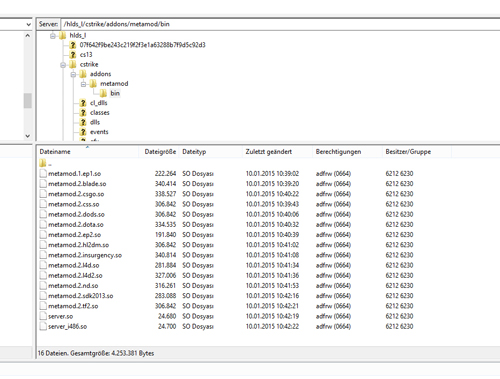Click the question-mark icon beside classes

point(83,113)
